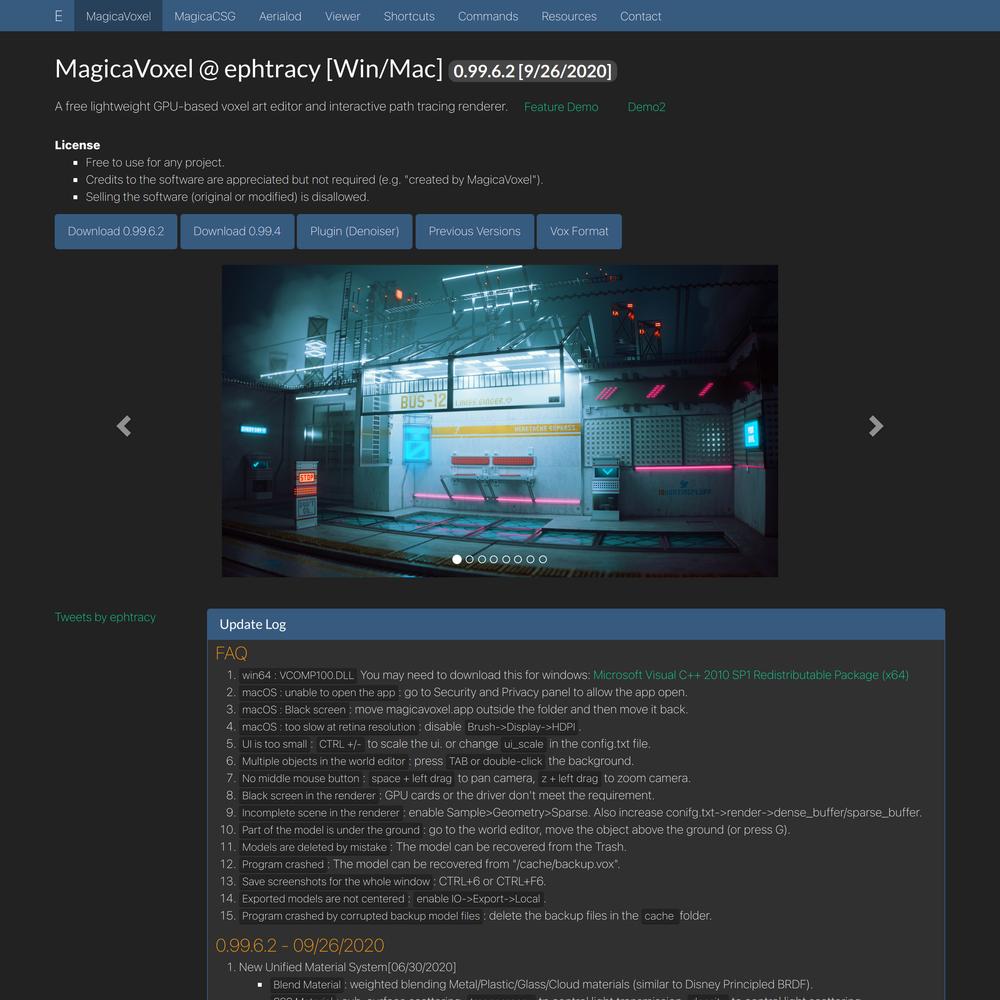Click 'Free to use for any project.' text
1000x1000 pixels.
tap(155, 163)
